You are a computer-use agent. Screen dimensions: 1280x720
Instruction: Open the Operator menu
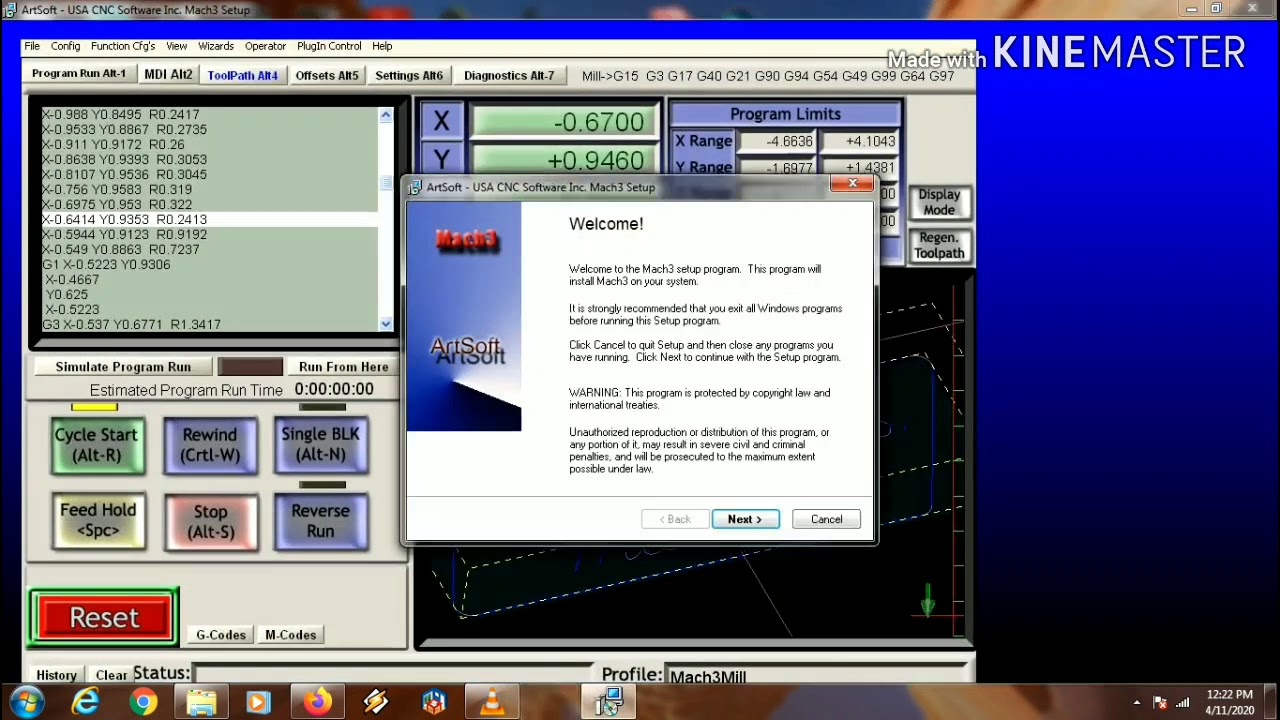tap(265, 46)
